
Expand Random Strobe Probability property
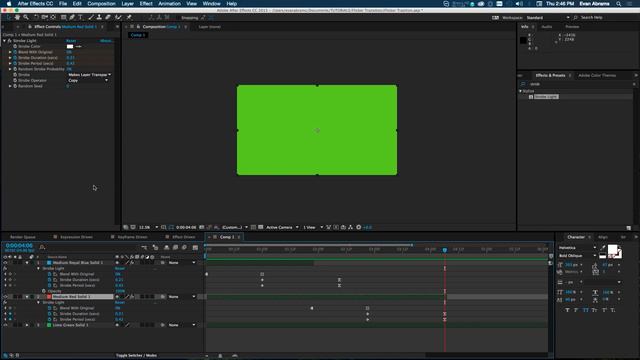pos(10,69)
